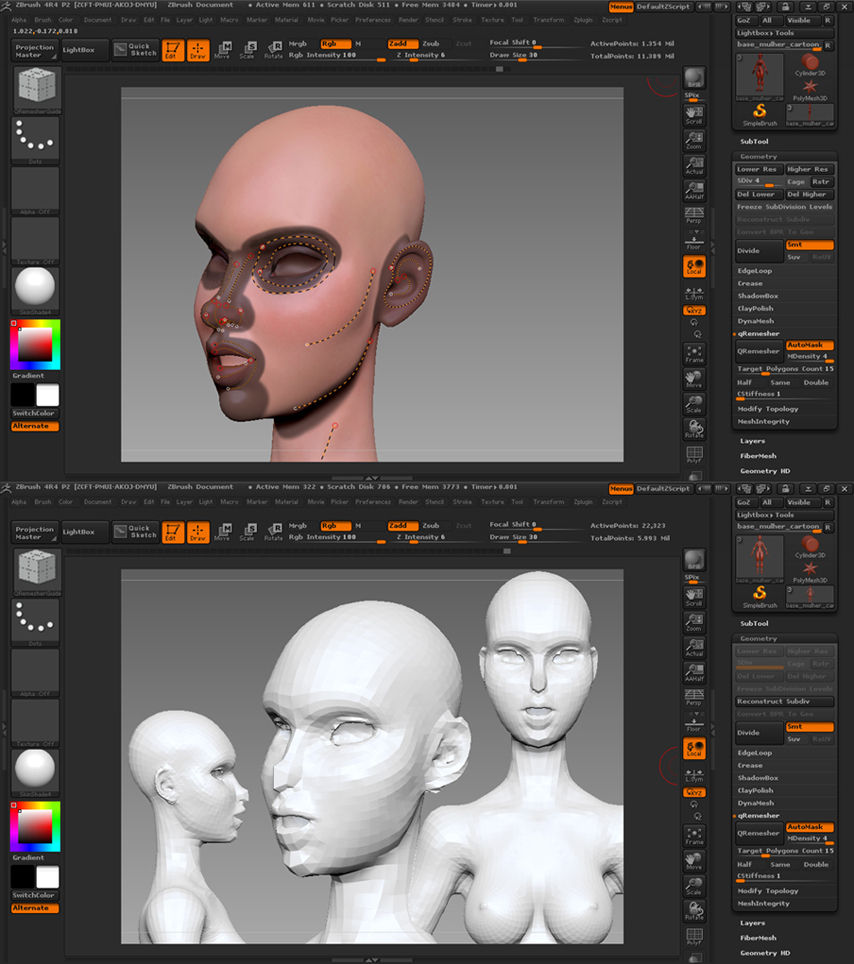Open Material menu in bottom window

286,502
